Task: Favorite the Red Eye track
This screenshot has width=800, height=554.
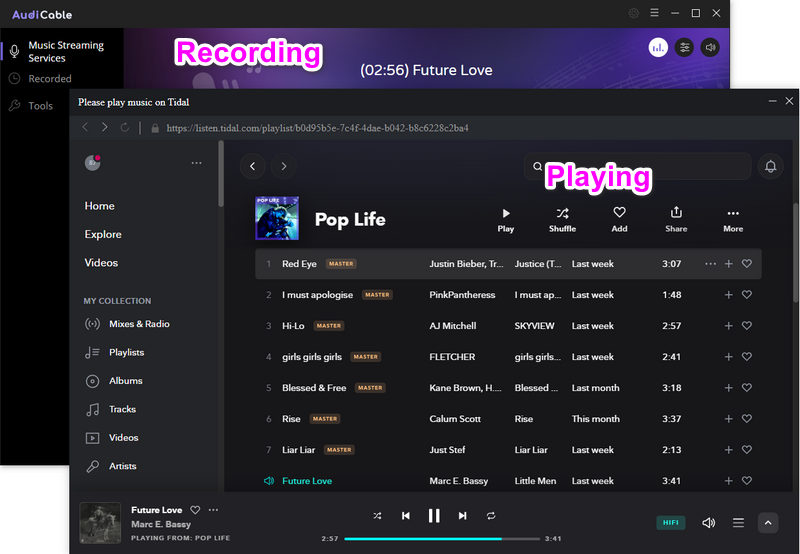Action: pos(746,264)
